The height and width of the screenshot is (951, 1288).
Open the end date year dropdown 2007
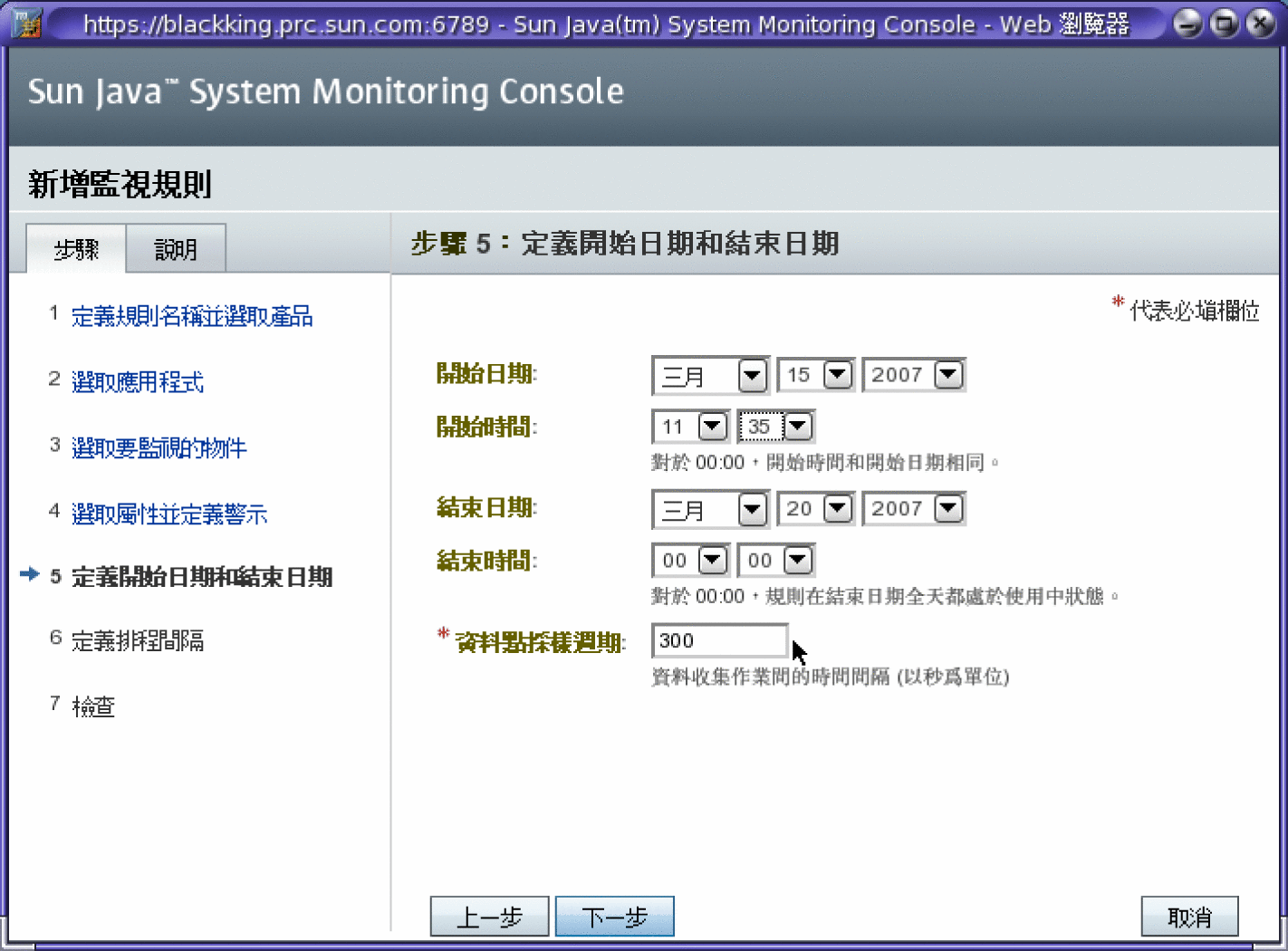click(x=913, y=509)
